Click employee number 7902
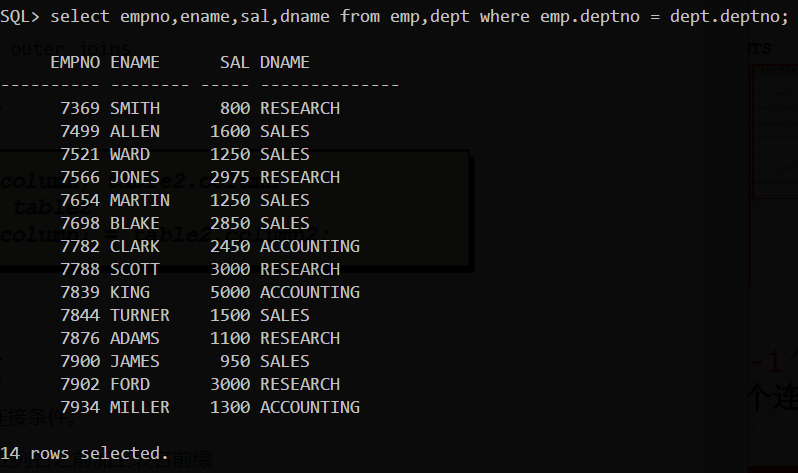Viewport: 798px width, 473px height. coord(80,384)
